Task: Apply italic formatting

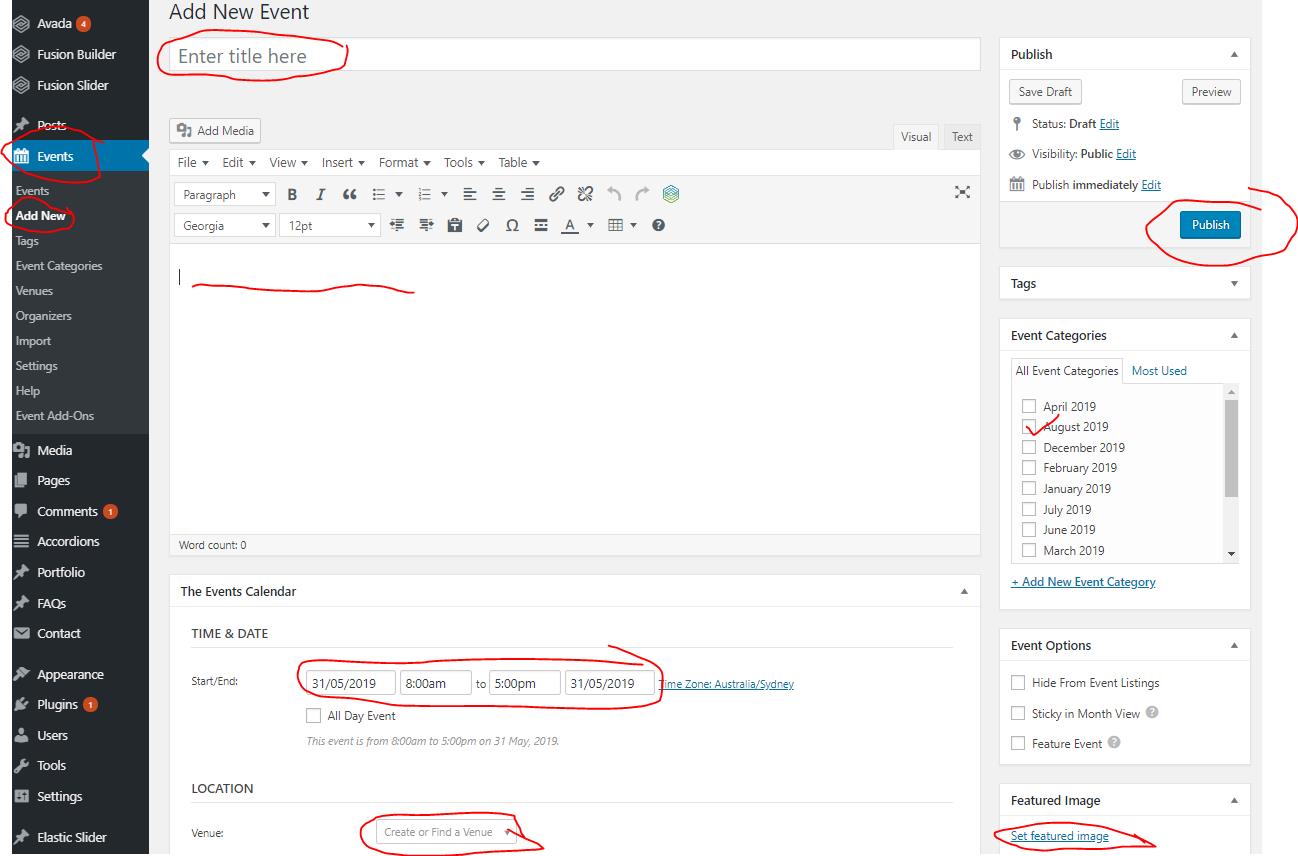Action: point(320,194)
